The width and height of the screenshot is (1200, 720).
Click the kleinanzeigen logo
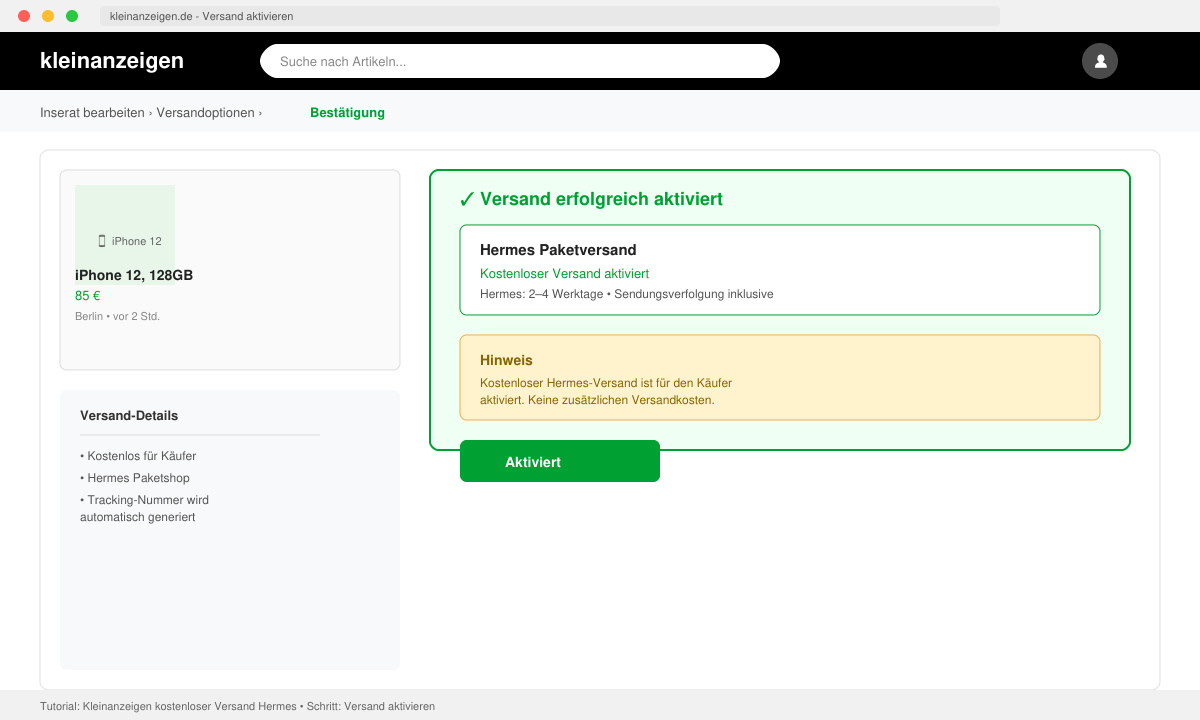(112, 61)
